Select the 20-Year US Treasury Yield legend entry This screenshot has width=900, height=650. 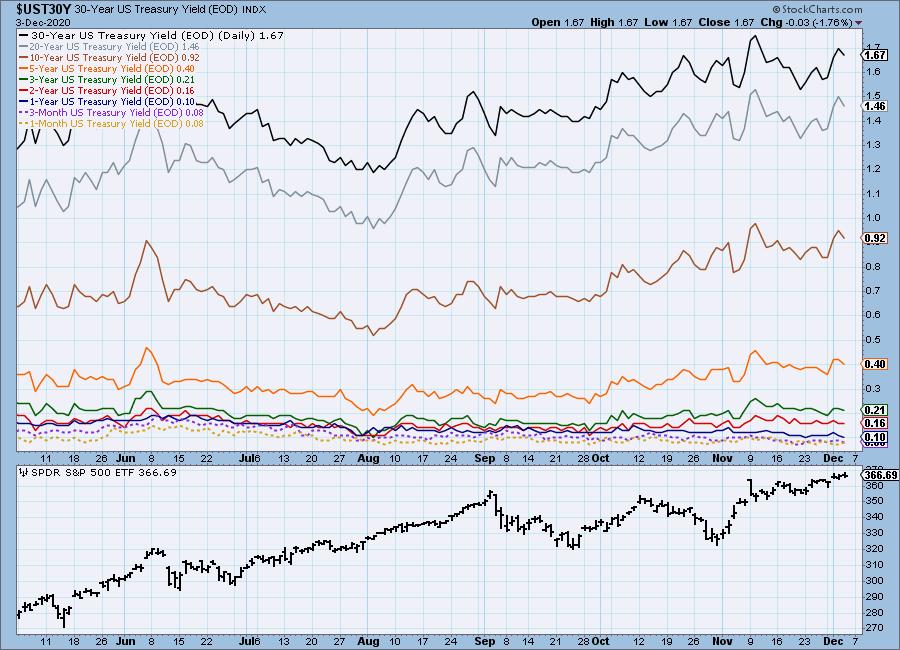[110, 46]
